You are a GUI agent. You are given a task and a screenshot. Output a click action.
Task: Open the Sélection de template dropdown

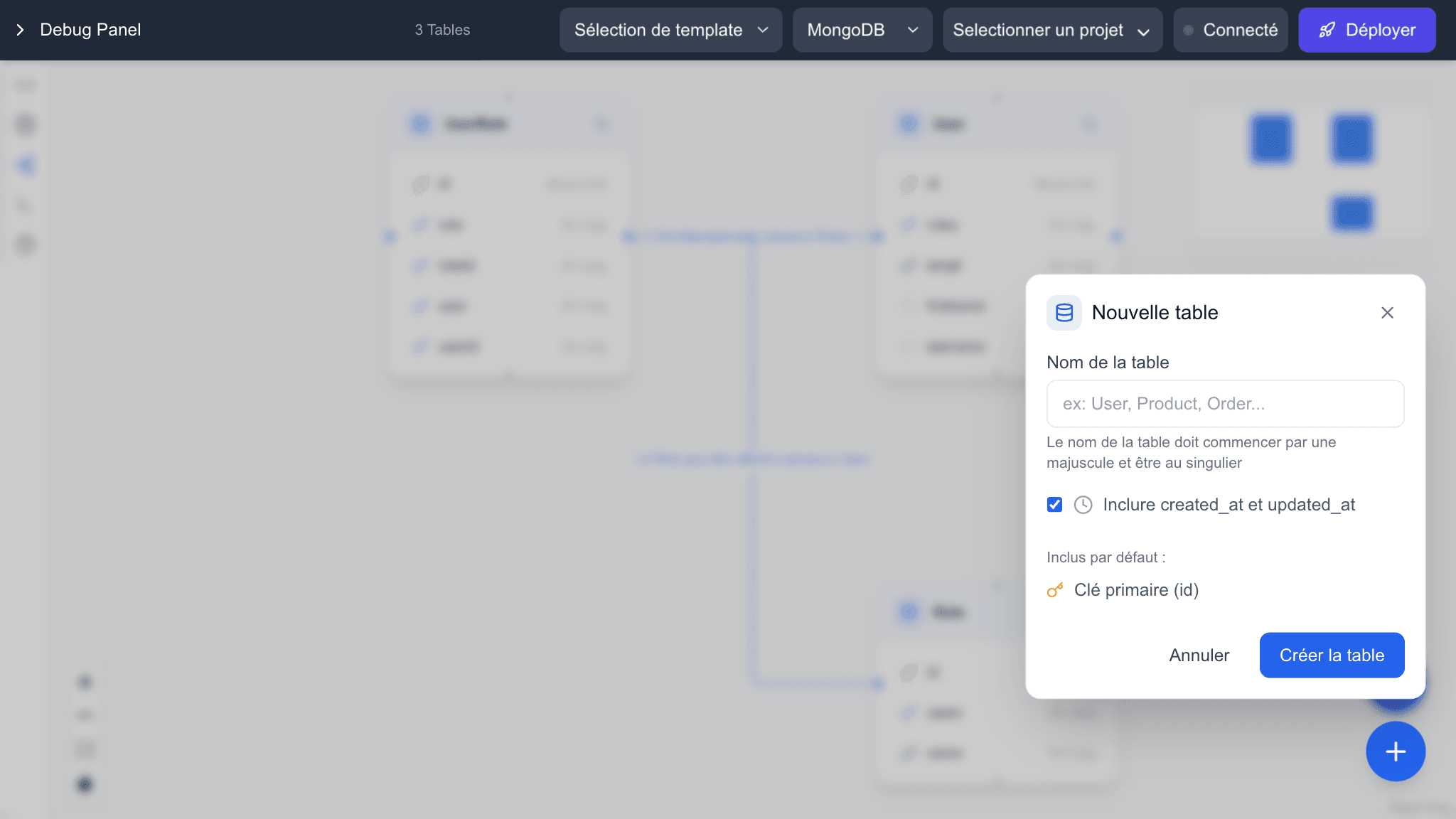(x=669, y=30)
